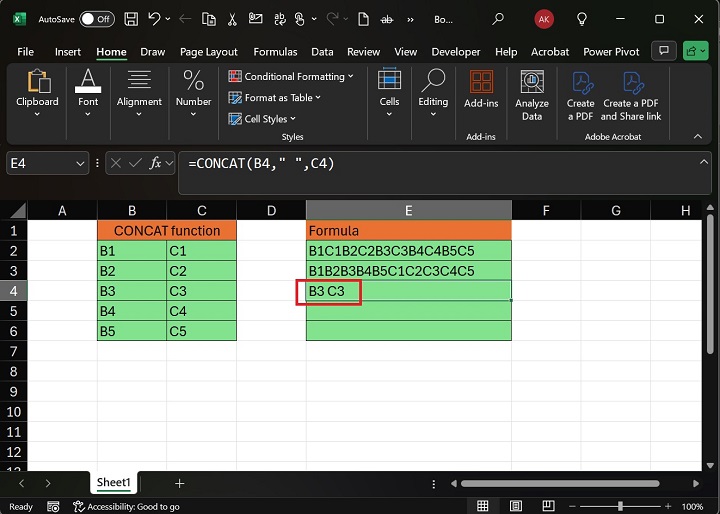The image size is (720, 514).
Task: Click the Save icon in title bar
Action: [x=131, y=19]
